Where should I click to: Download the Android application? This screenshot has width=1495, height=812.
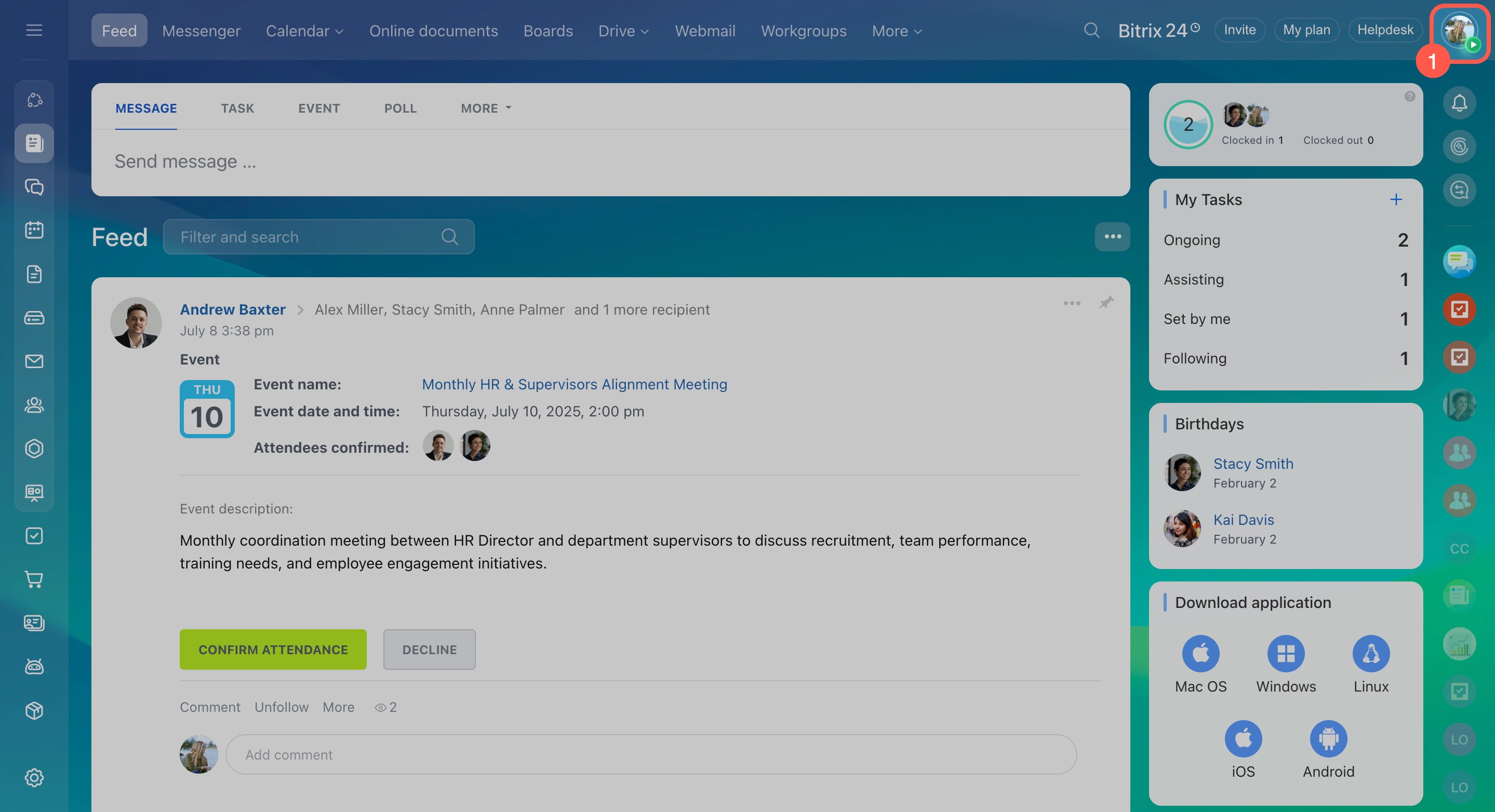tap(1328, 738)
